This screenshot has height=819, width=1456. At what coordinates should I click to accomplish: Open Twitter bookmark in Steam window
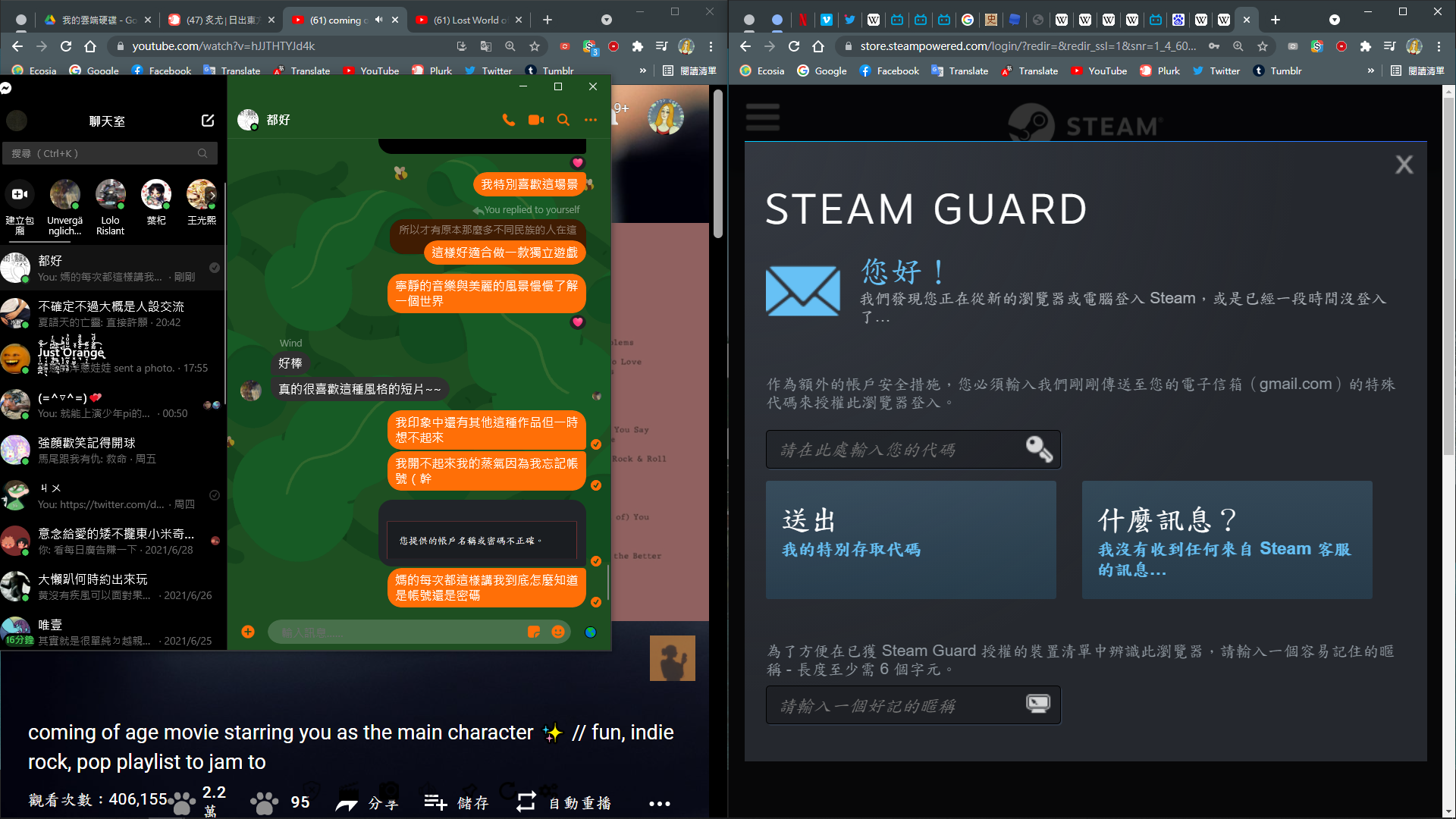click(x=1216, y=71)
